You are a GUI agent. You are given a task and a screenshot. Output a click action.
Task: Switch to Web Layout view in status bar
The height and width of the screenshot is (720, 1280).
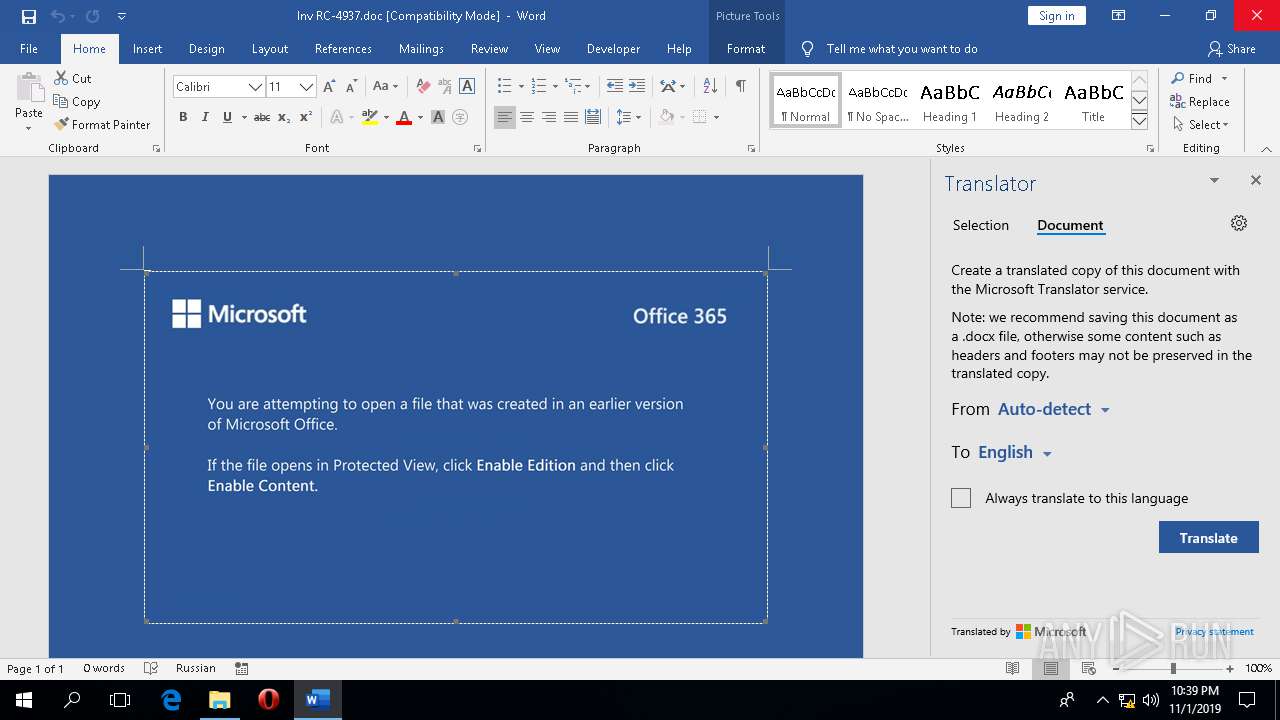1089,668
